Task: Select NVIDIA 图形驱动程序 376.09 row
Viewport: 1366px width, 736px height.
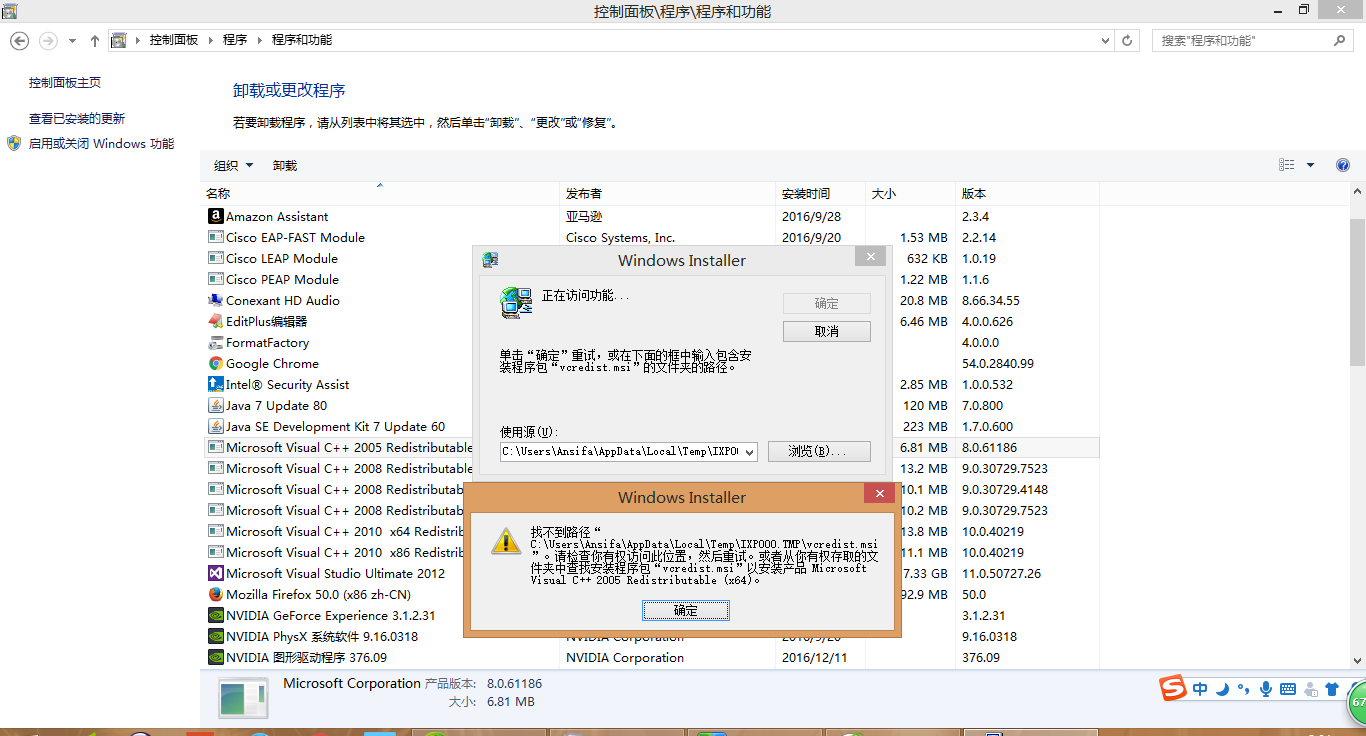Action: pyautogui.click(x=650, y=657)
